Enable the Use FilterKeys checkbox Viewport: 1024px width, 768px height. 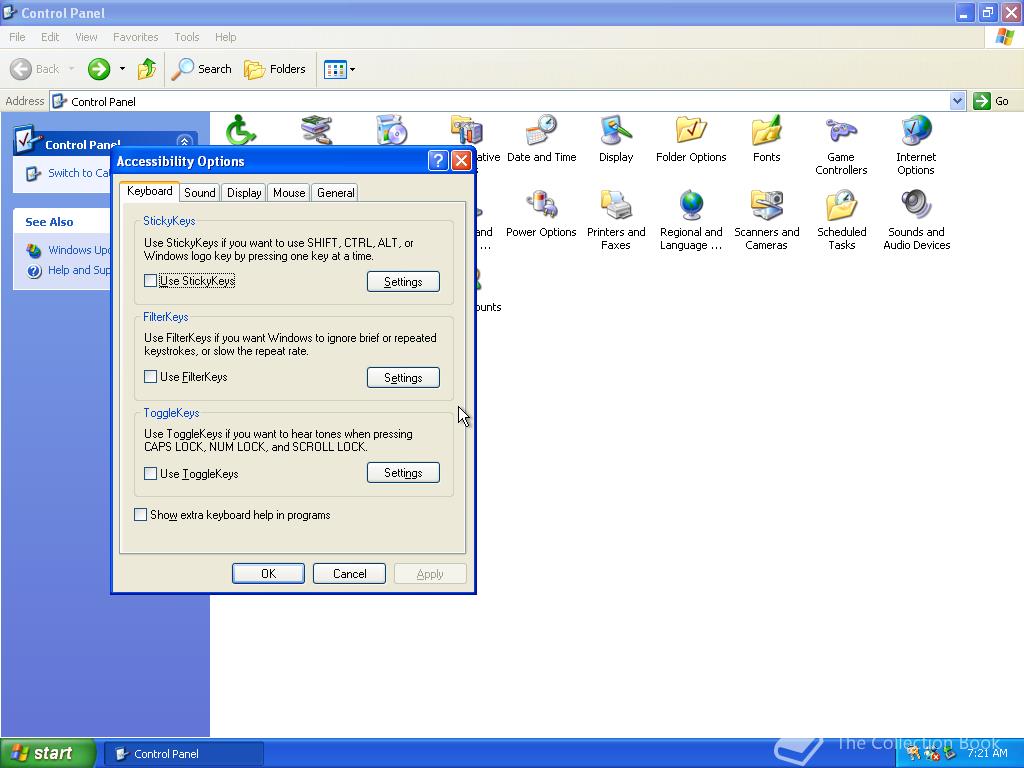tap(150, 377)
